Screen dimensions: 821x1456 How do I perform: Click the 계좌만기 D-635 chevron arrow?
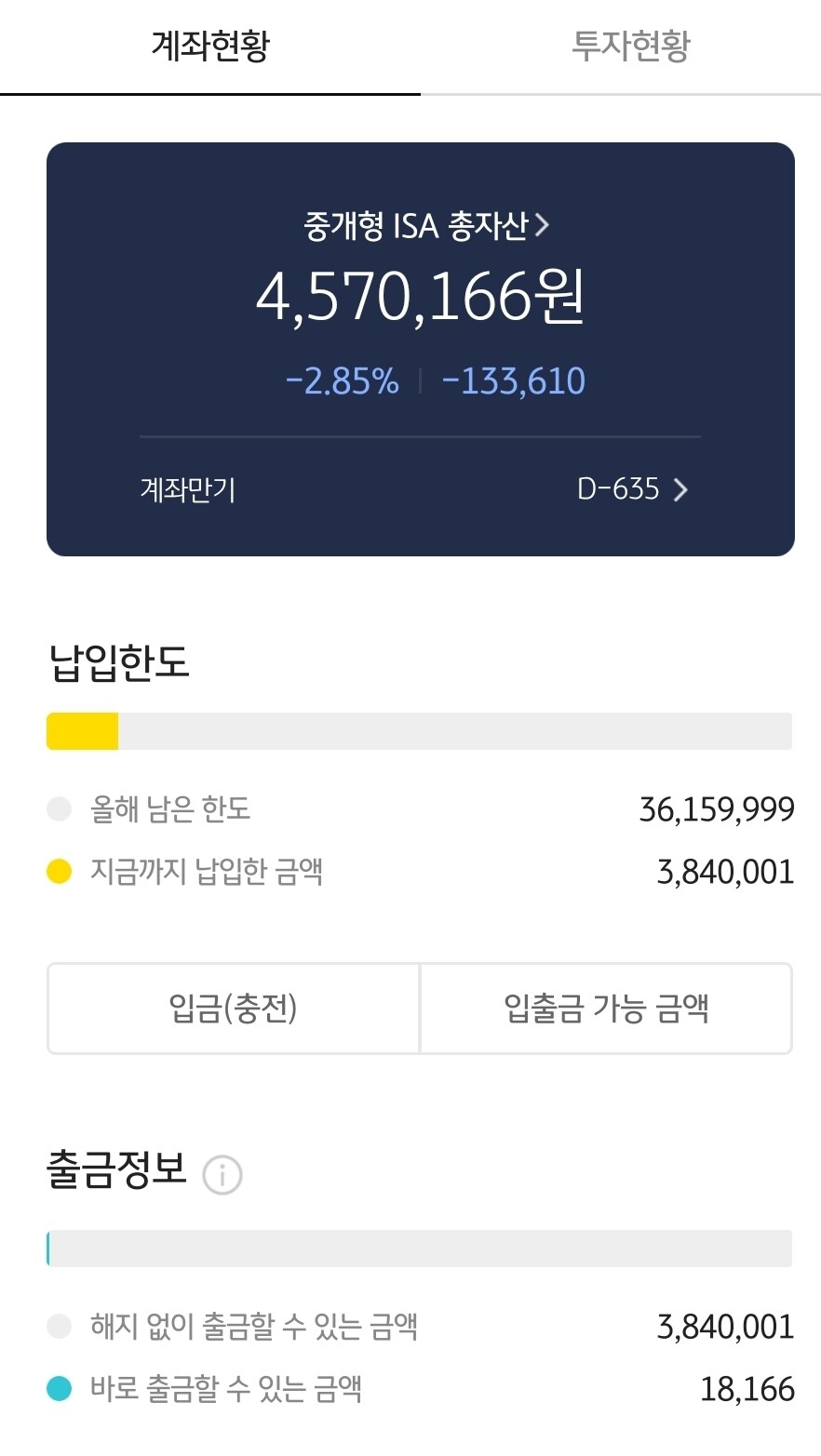[x=682, y=490]
